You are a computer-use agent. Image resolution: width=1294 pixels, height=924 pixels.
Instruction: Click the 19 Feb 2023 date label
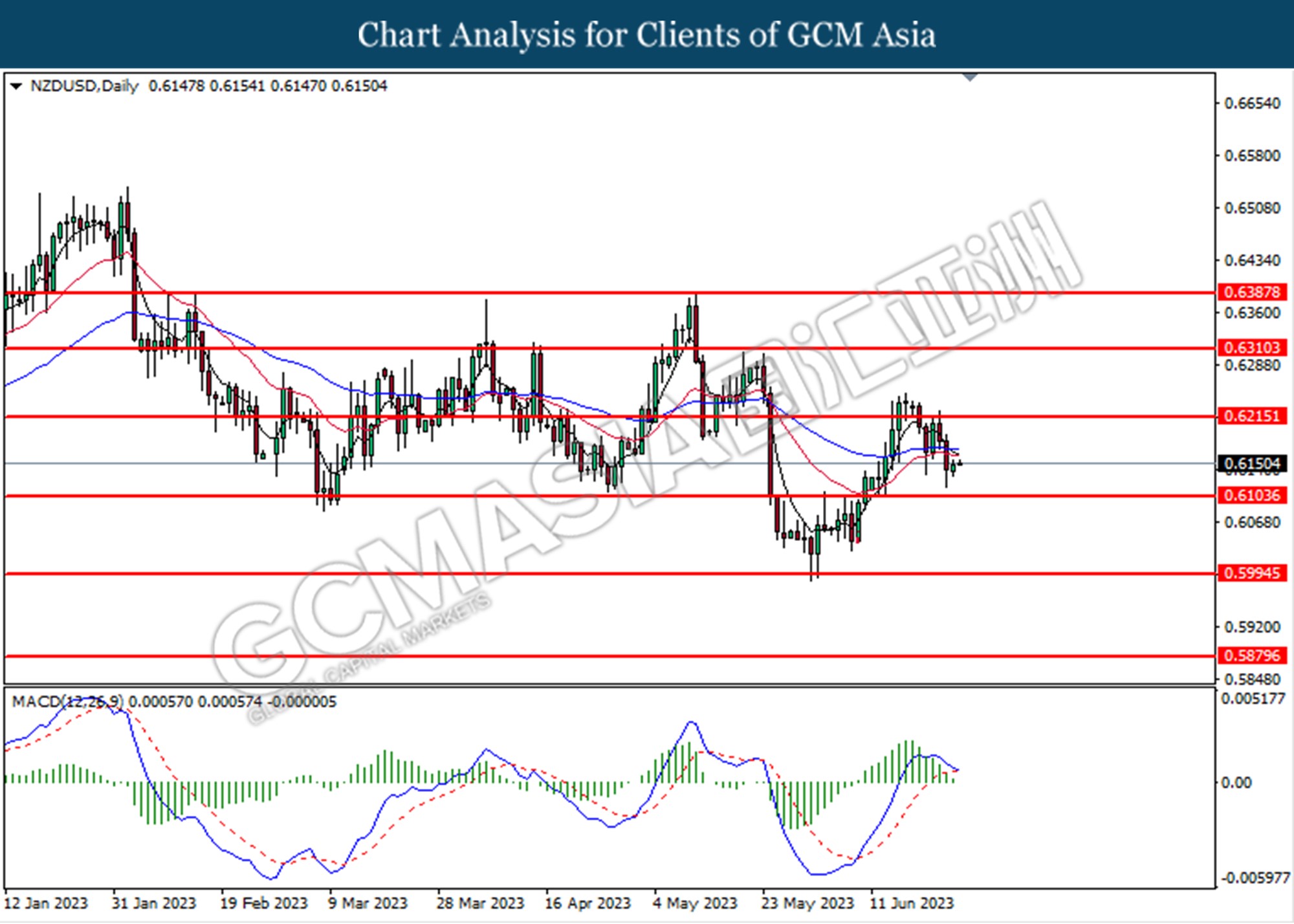pos(263,903)
